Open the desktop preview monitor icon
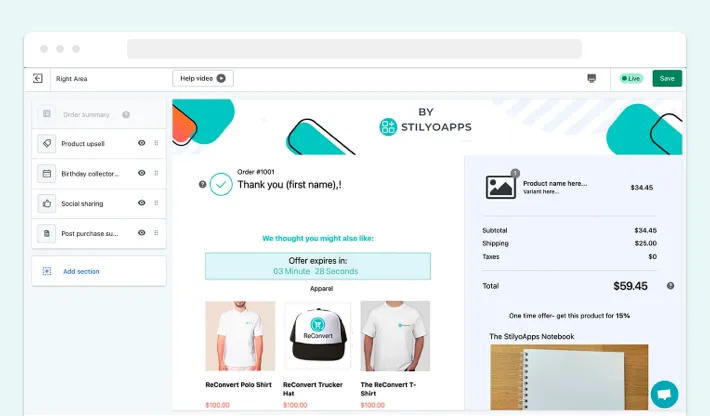This screenshot has width=710, height=416. (591, 78)
